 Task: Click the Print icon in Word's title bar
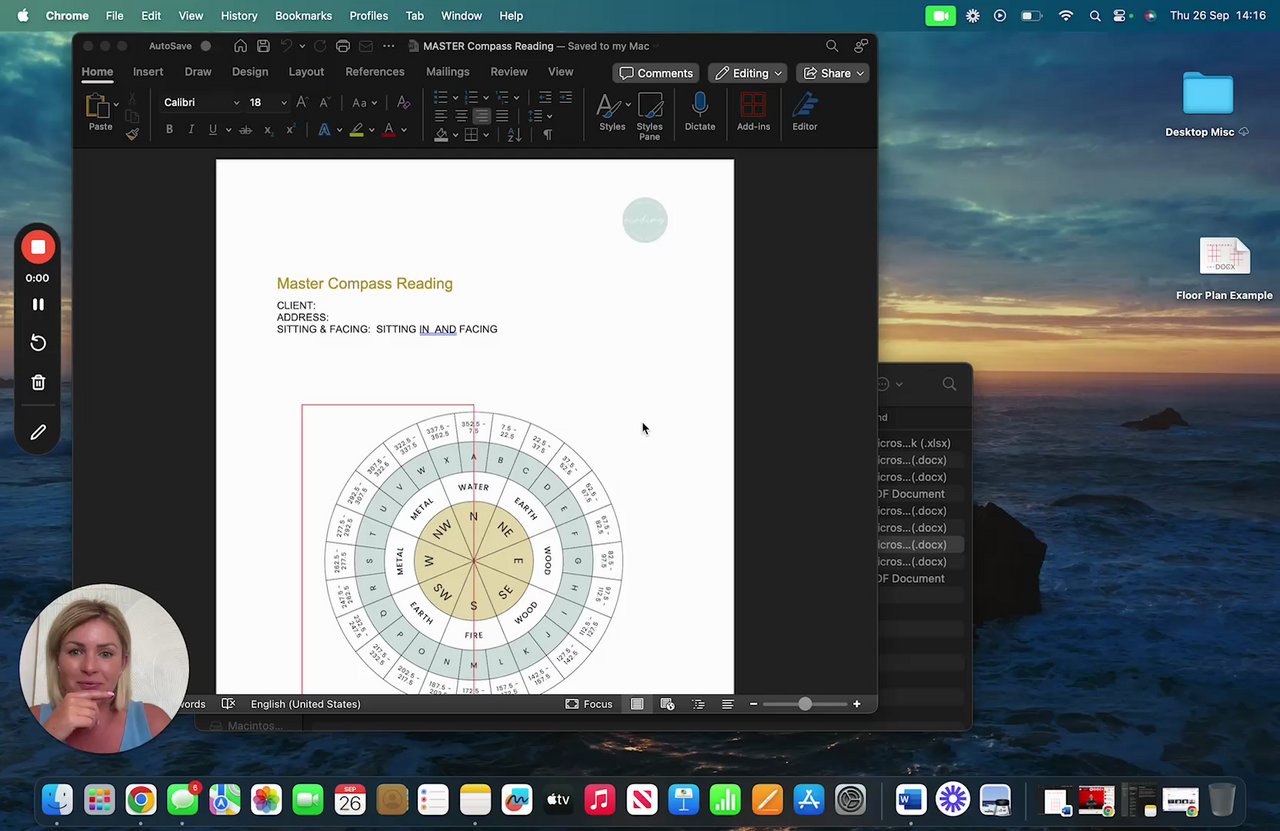[343, 46]
